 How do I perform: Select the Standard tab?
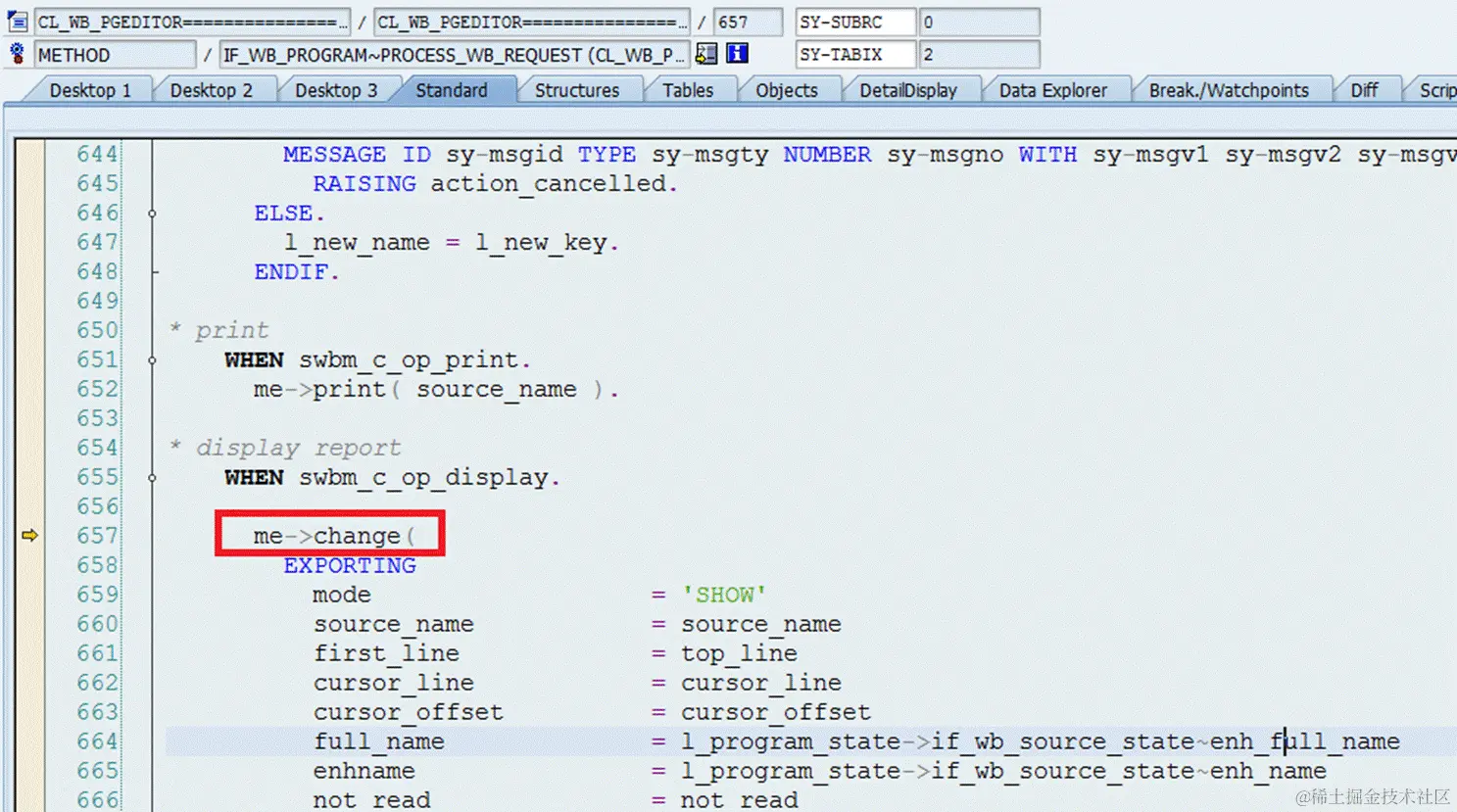click(x=452, y=90)
